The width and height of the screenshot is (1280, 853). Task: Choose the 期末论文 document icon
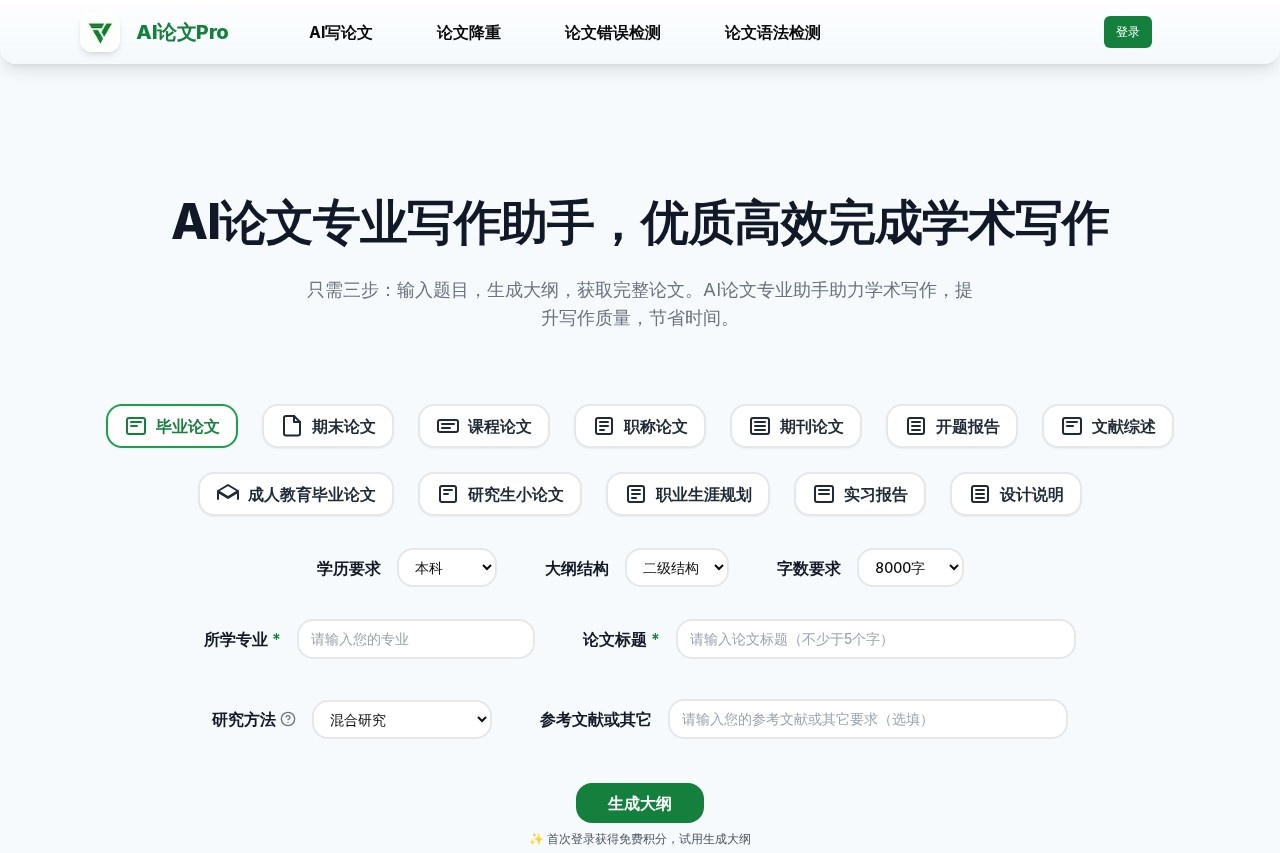click(x=292, y=426)
